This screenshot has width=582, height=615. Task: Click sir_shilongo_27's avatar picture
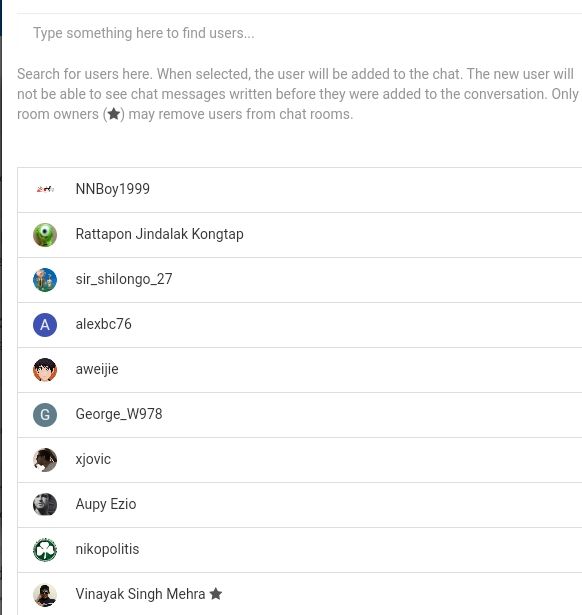45,280
